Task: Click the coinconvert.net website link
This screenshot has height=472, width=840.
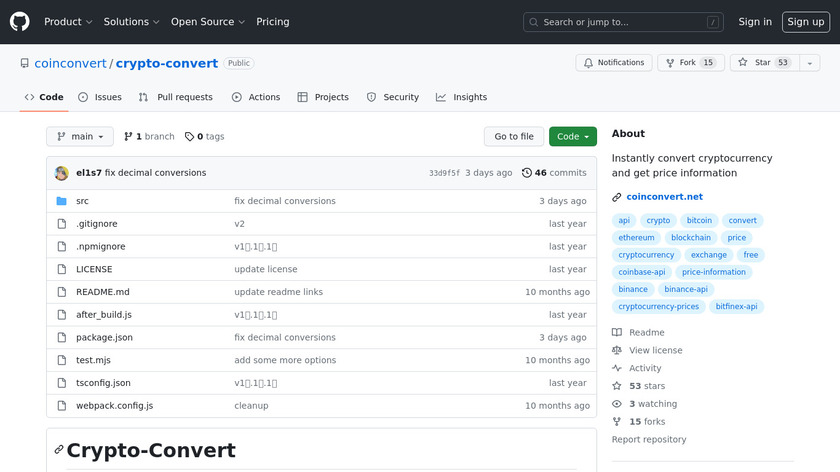Action: (665, 197)
